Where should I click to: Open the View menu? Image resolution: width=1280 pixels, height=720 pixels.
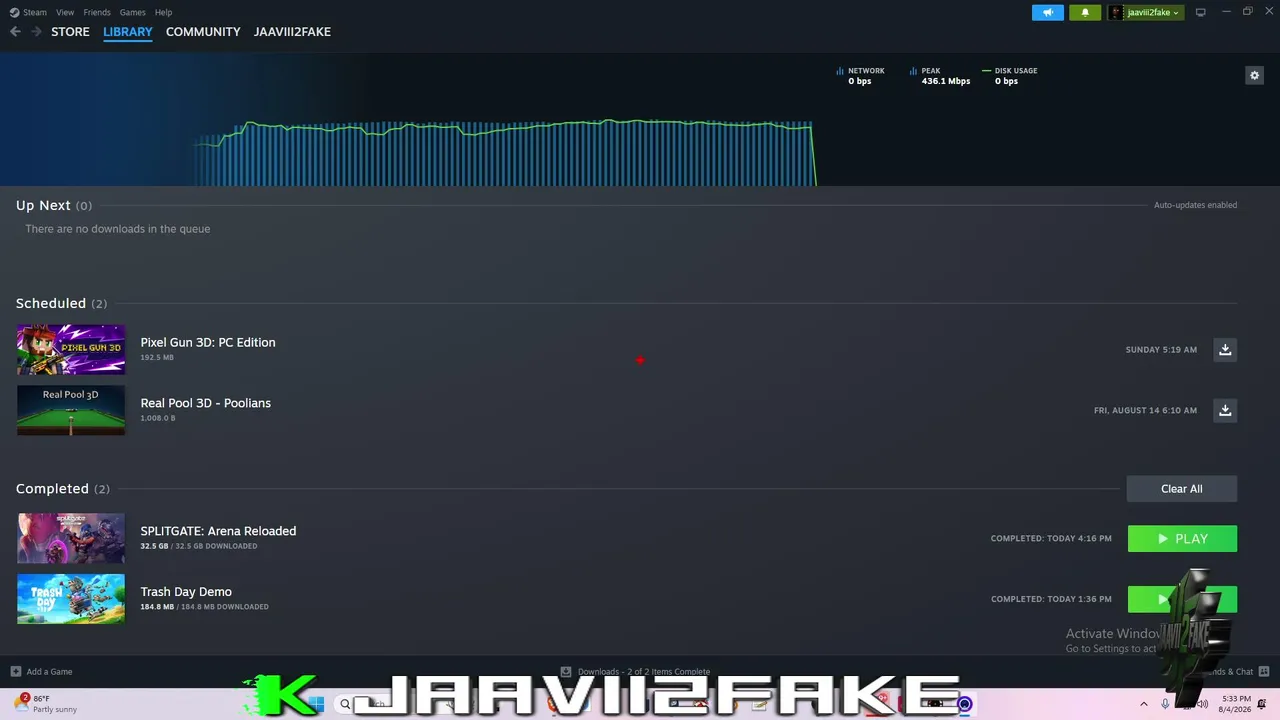click(65, 12)
